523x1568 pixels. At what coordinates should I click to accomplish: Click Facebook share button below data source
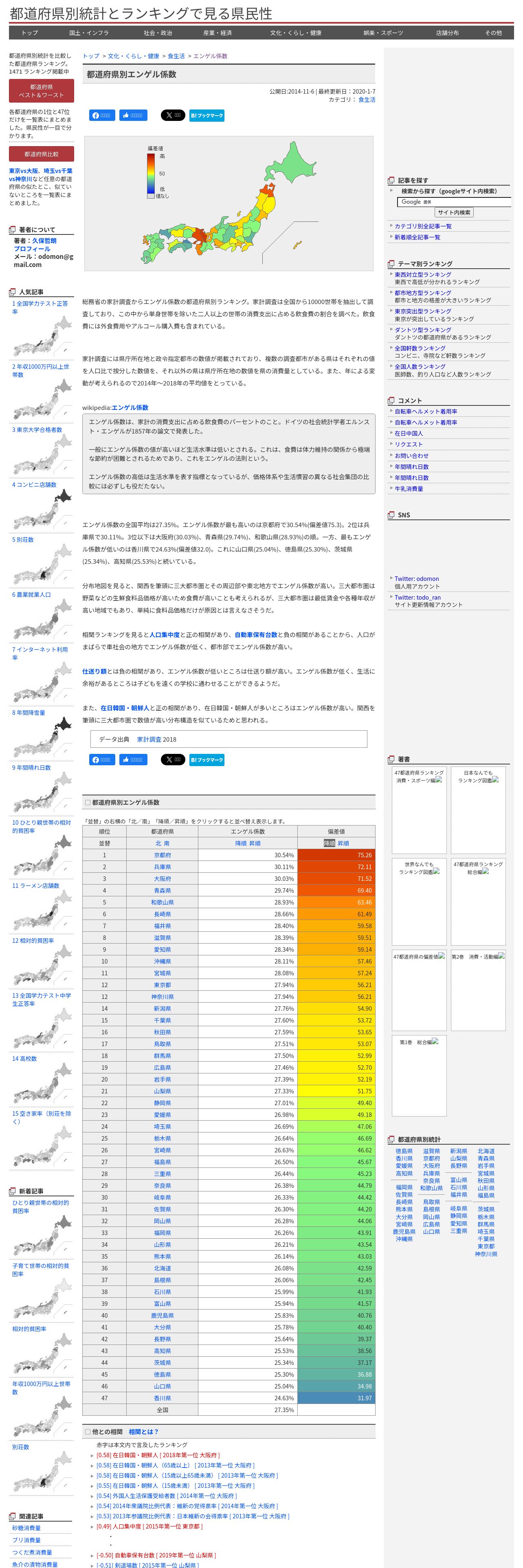pyautogui.click(x=102, y=760)
